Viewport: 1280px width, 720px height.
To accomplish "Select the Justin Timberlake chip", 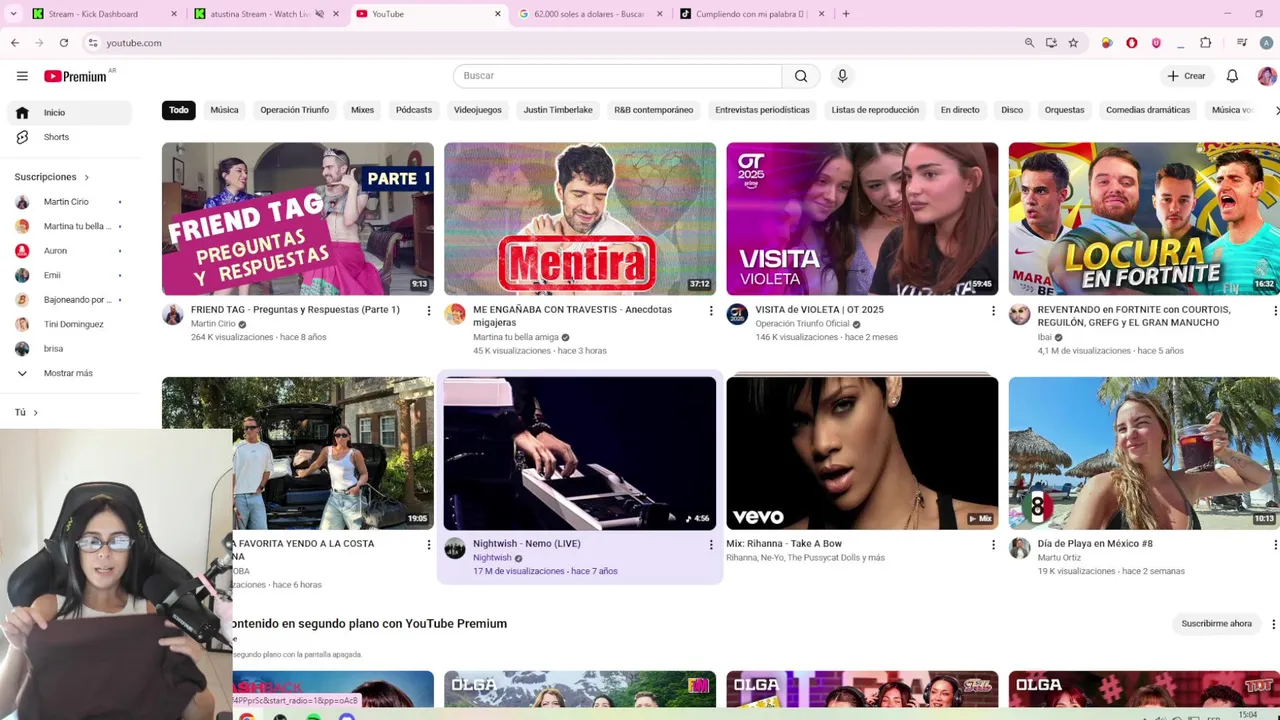I will pyautogui.click(x=558, y=110).
